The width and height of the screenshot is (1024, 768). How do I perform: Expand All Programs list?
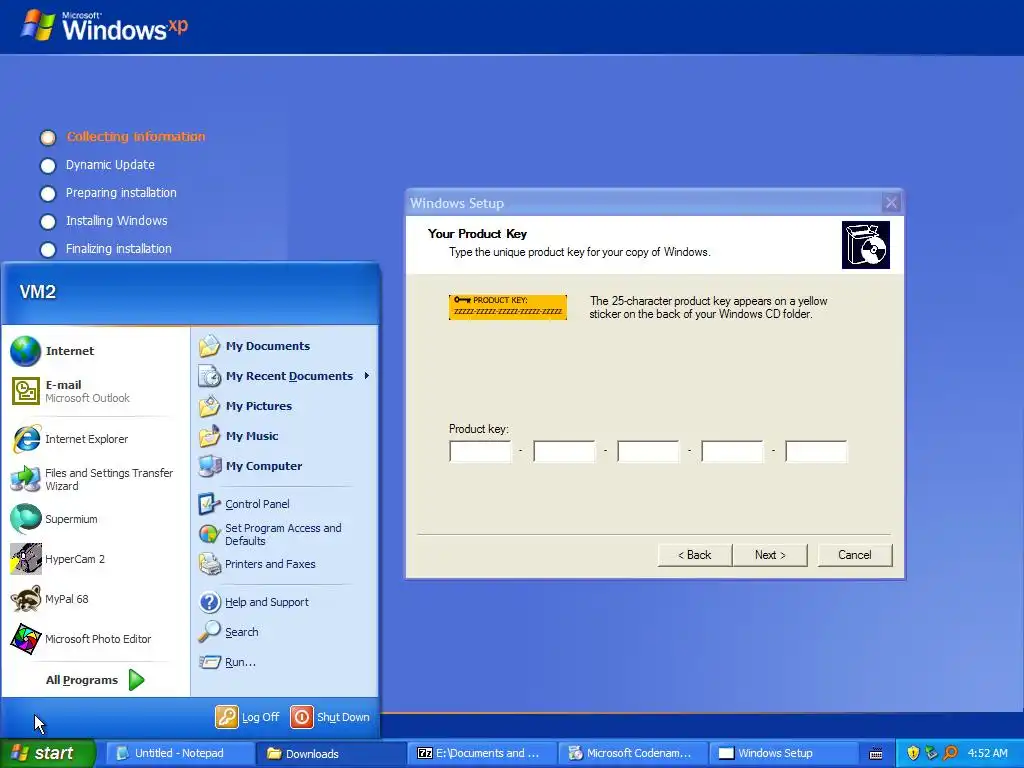tap(95, 680)
